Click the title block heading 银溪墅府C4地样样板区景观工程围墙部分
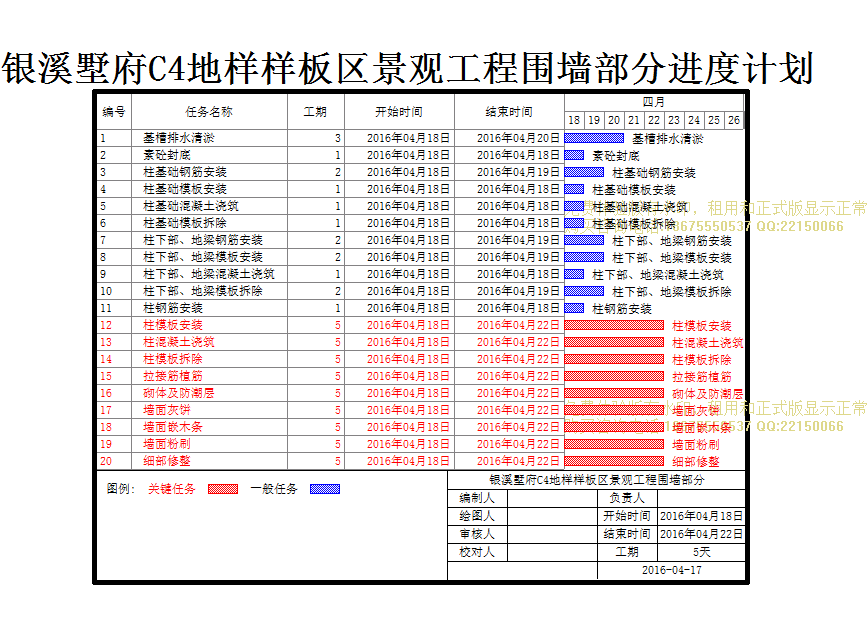The image size is (867, 631). pyautogui.click(x=597, y=480)
